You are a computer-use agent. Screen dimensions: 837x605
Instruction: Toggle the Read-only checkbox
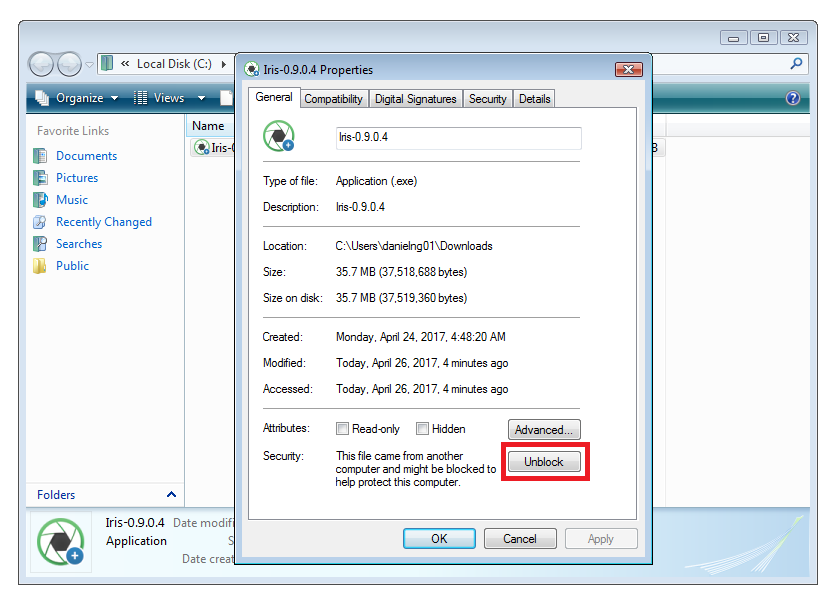(342, 429)
